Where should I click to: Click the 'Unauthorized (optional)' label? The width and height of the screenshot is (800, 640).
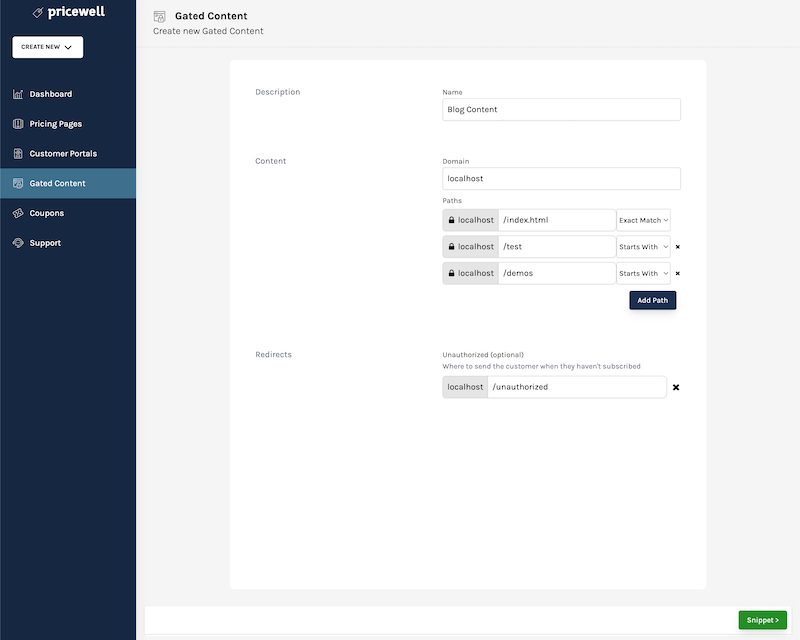(x=483, y=355)
